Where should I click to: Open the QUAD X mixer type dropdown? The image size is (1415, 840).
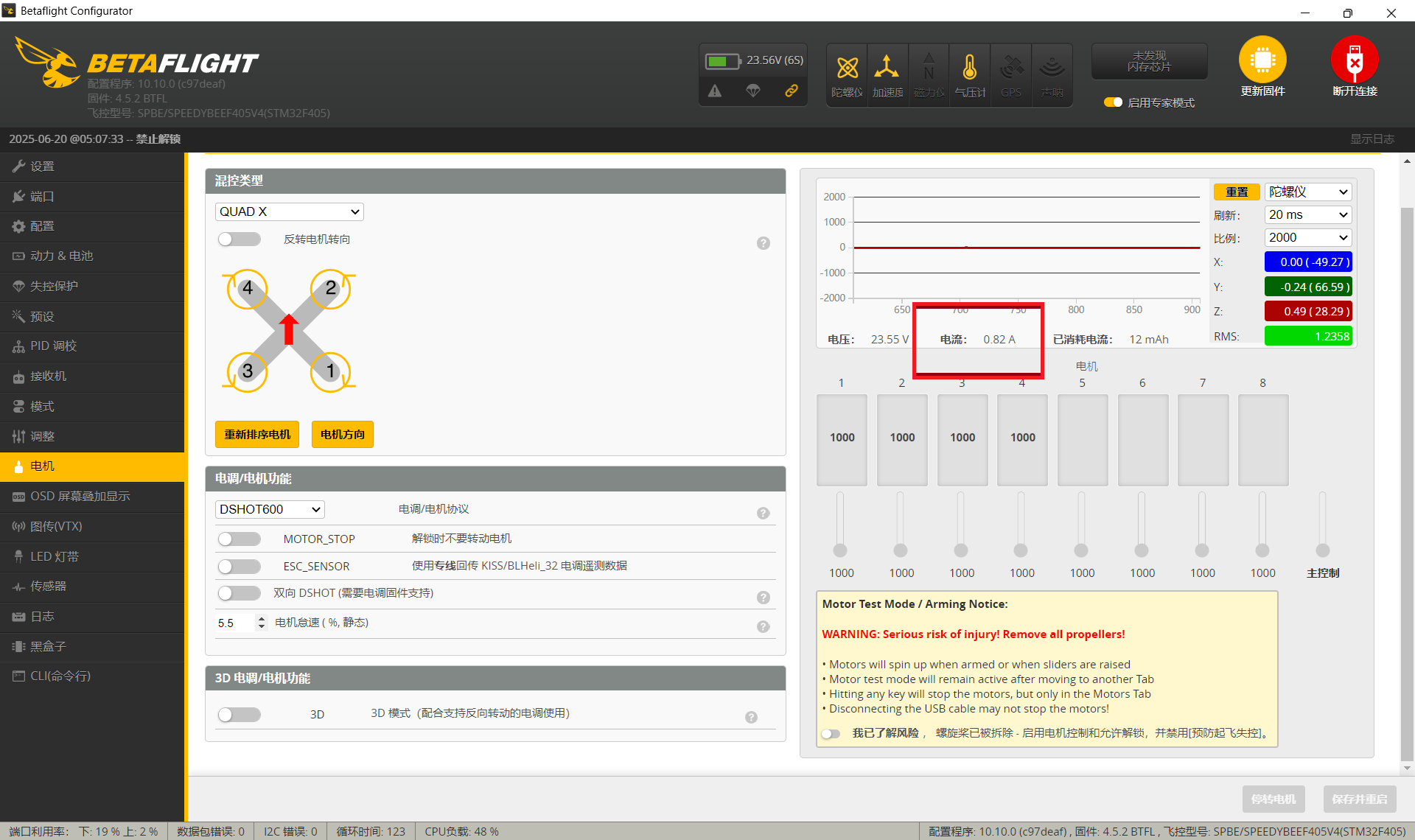tap(290, 211)
